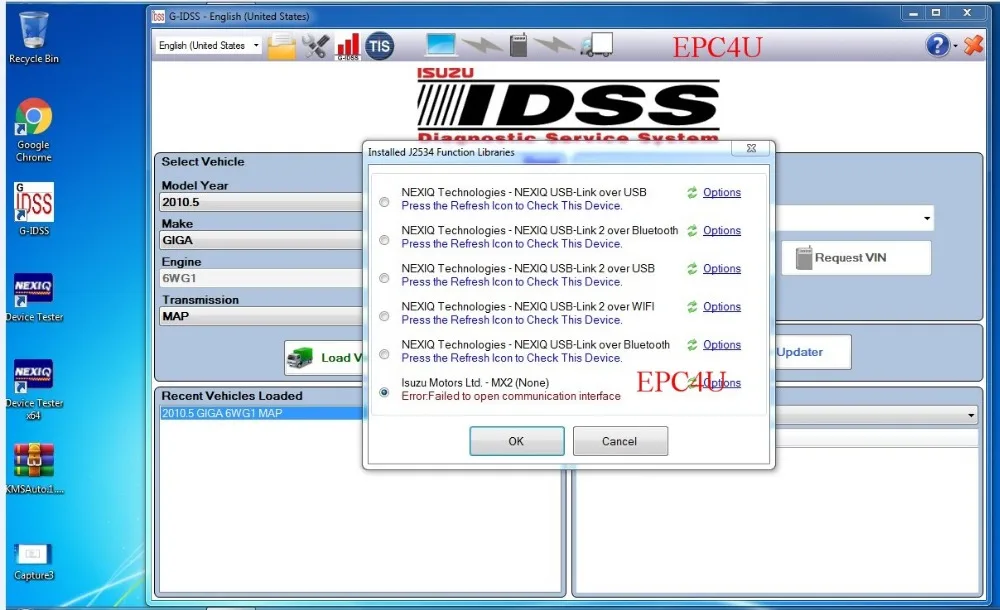Open Engine field showing 6WG1
Image resolution: width=1000 pixels, height=610 pixels.
261,278
